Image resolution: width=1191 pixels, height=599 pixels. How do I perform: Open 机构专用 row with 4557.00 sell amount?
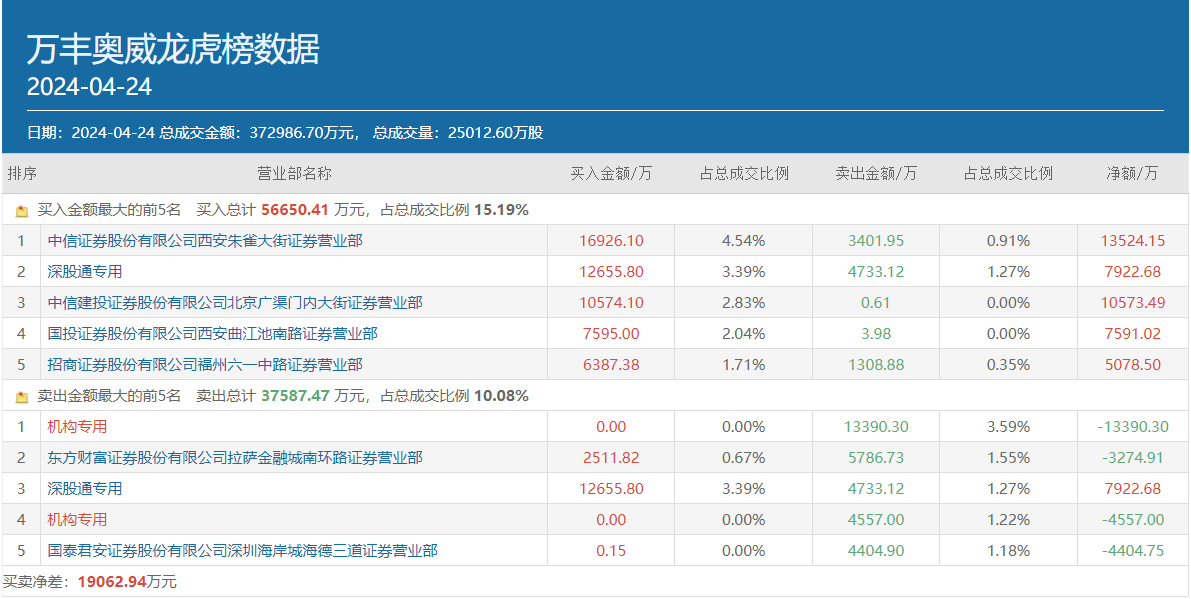[x=77, y=520]
